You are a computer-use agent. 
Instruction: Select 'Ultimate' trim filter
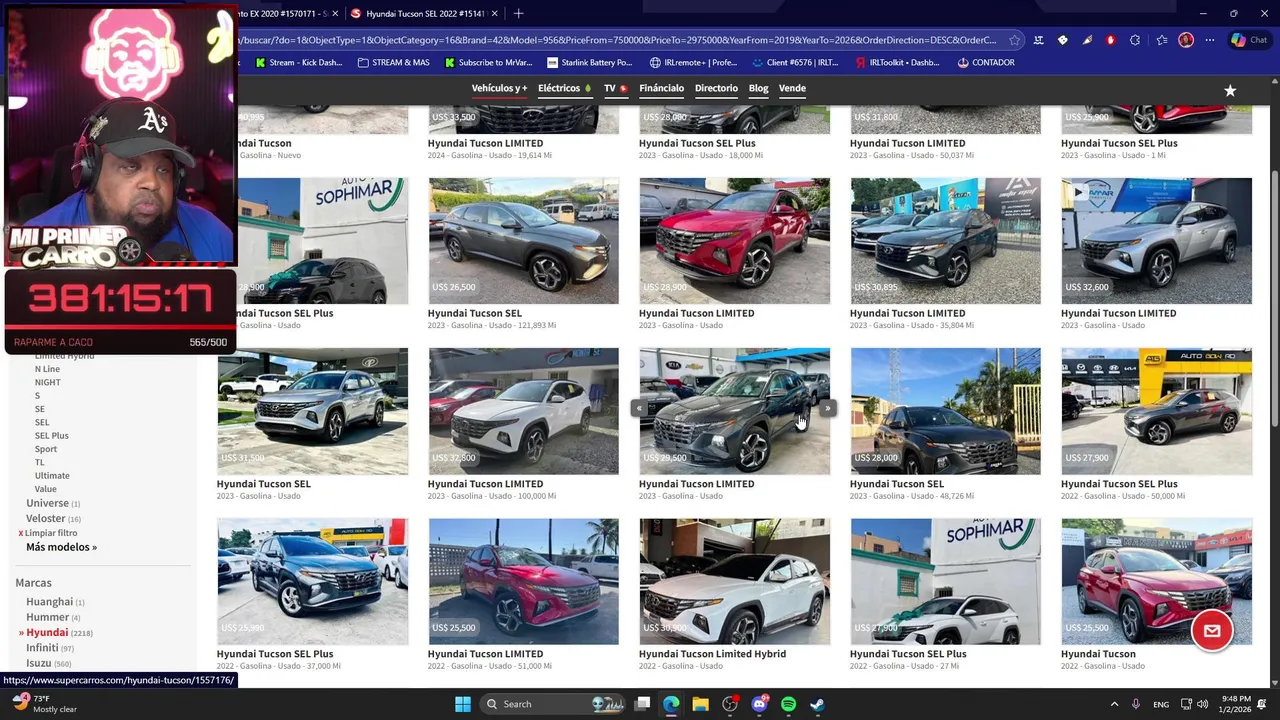tap(52, 476)
